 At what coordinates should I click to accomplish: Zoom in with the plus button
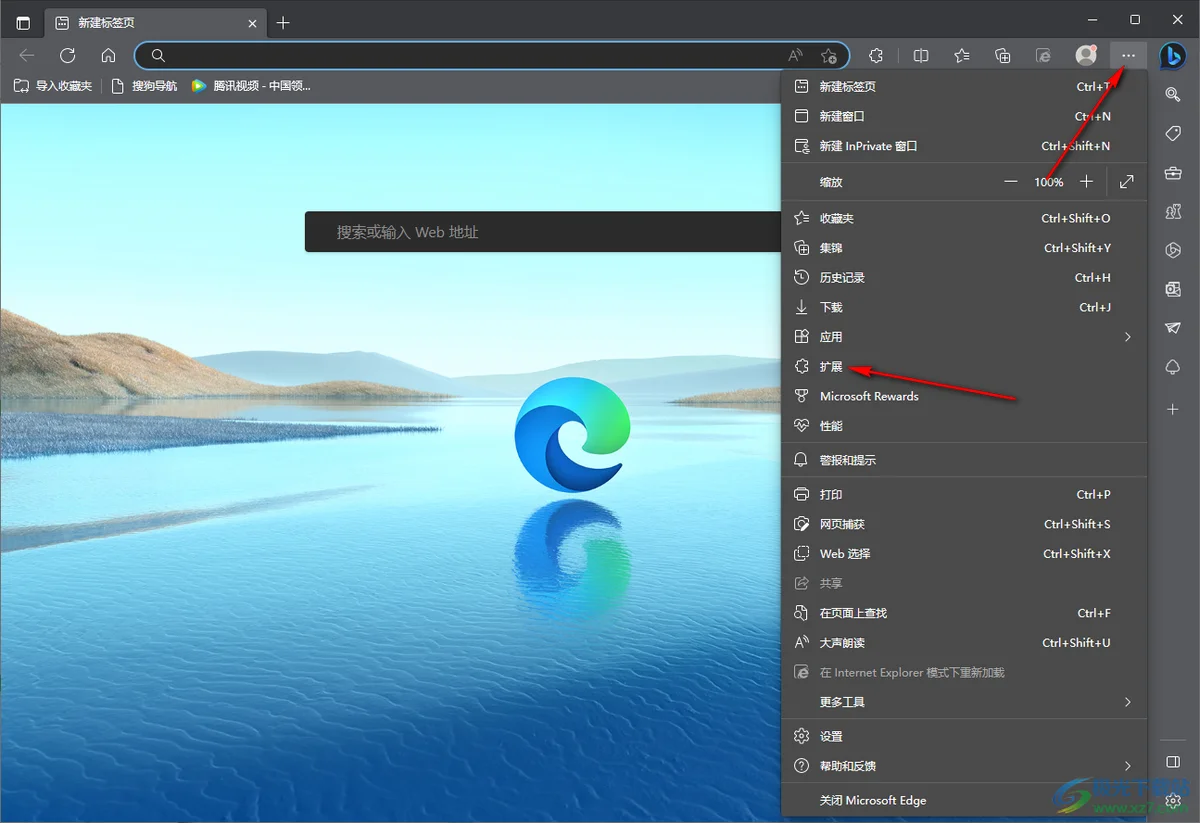click(x=1087, y=182)
